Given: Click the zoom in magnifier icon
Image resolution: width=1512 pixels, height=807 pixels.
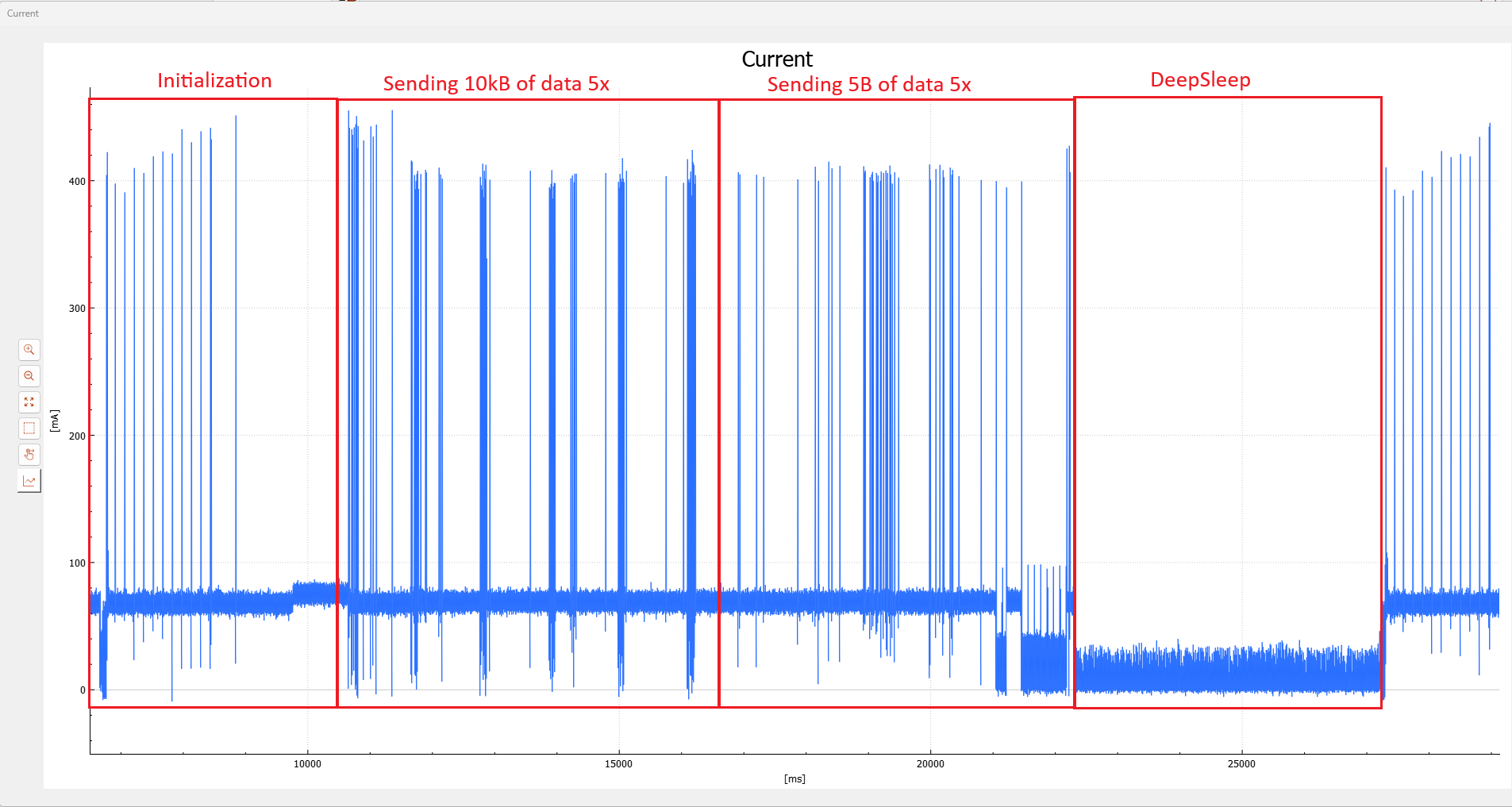Looking at the screenshot, I should click(x=29, y=350).
